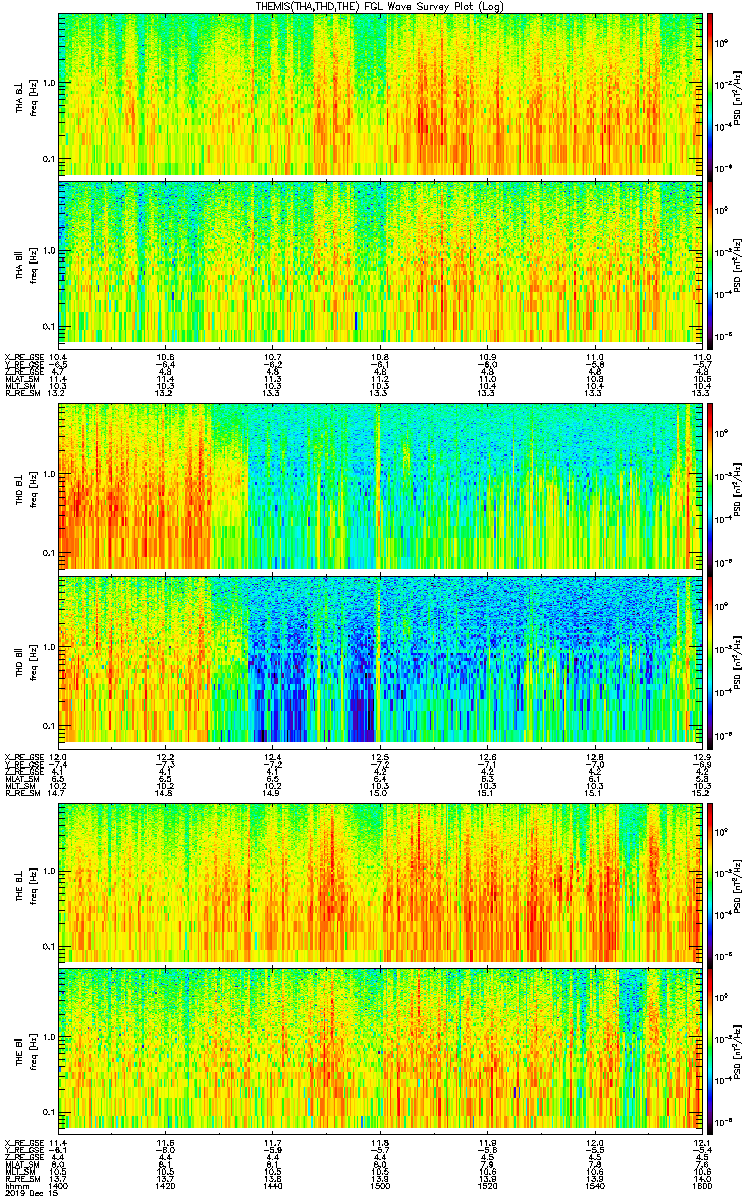Click the 0.1 frequency tick of THD B⊥
The image size is (750, 1200).
(x=49, y=552)
